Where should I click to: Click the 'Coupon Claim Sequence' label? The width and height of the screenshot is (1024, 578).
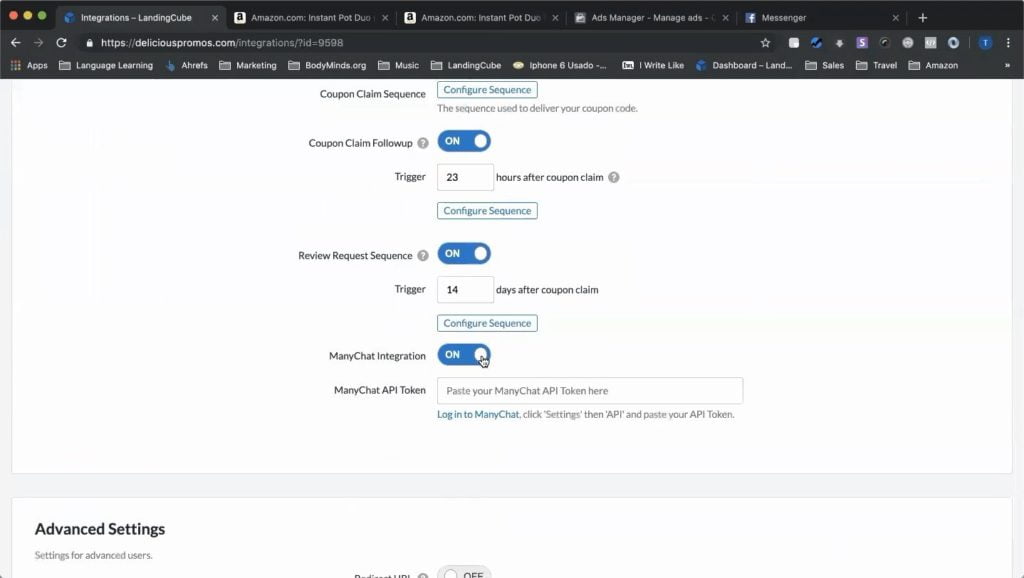(372, 93)
